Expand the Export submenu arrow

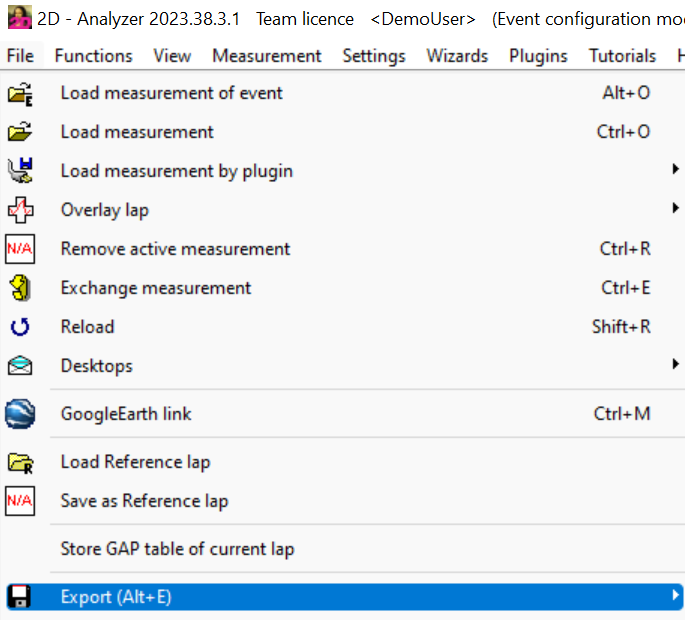(676, 598)
